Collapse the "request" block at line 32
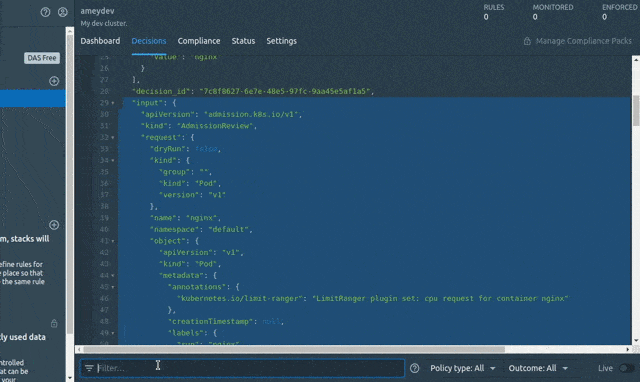Screen dimensions: 640x382 coord(113,138)
